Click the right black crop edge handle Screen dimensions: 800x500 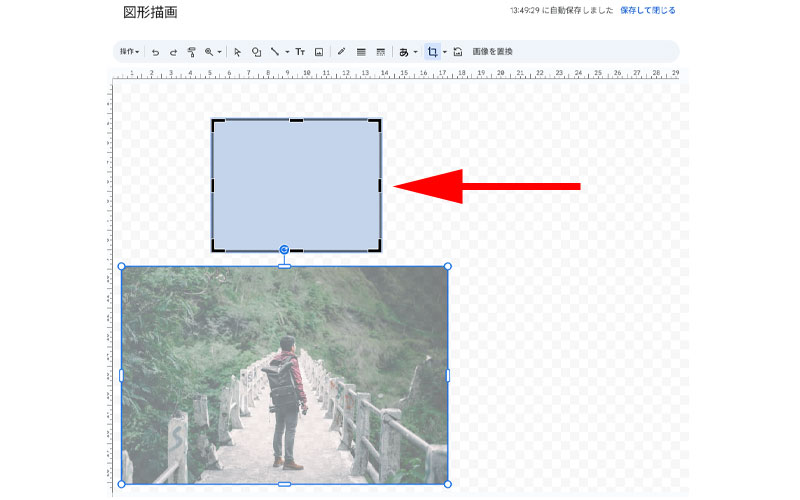[380, 185]
